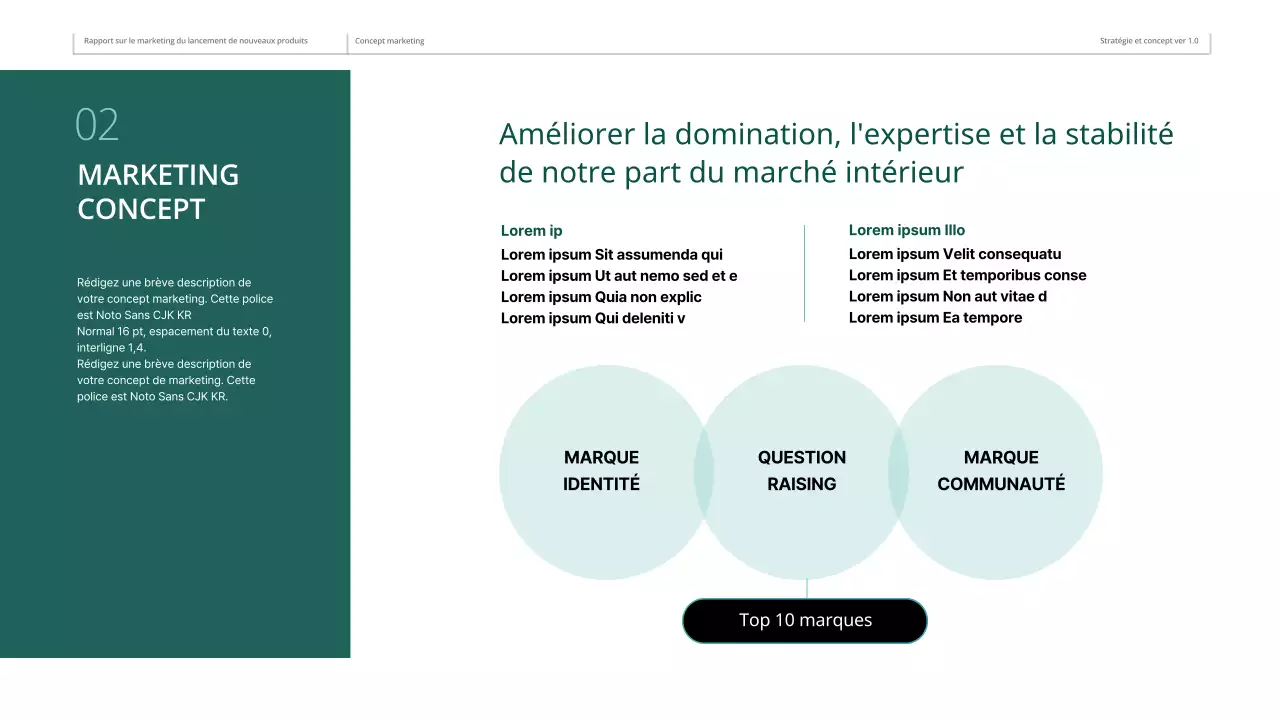Viewport: 1280px width, 720px height.
Task: Select the QUESTION RAISING circle
Action: (801, 470)
